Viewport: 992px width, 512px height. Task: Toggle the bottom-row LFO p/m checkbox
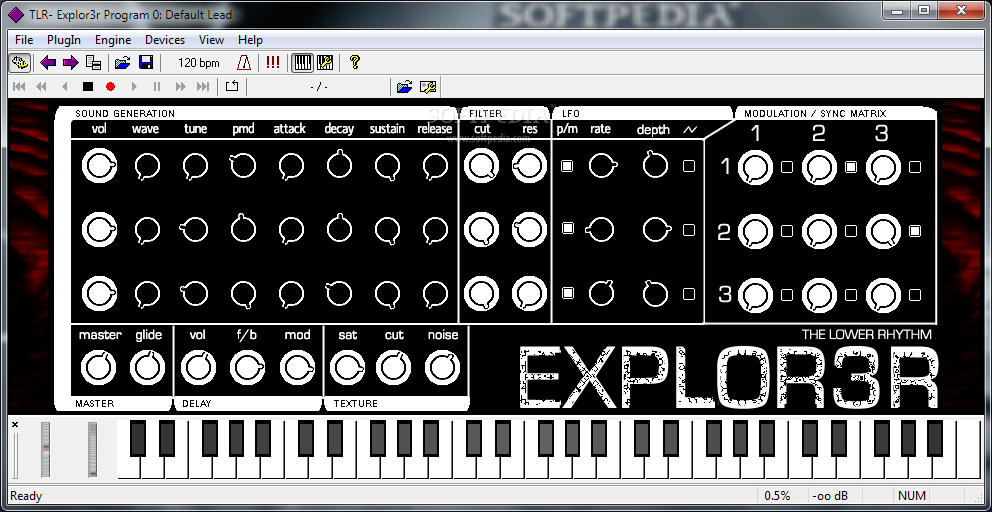567,292
